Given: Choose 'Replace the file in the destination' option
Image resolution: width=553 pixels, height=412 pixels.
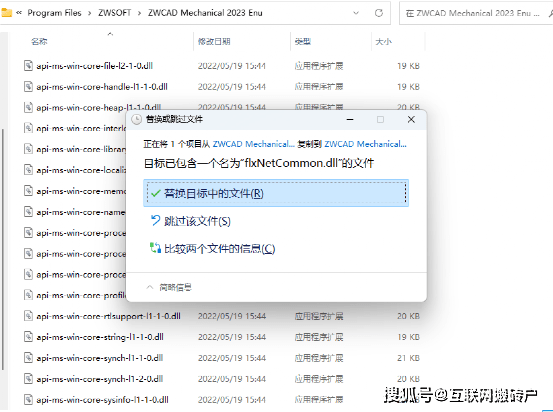Looking at the screenshot, I should [276, 193].
